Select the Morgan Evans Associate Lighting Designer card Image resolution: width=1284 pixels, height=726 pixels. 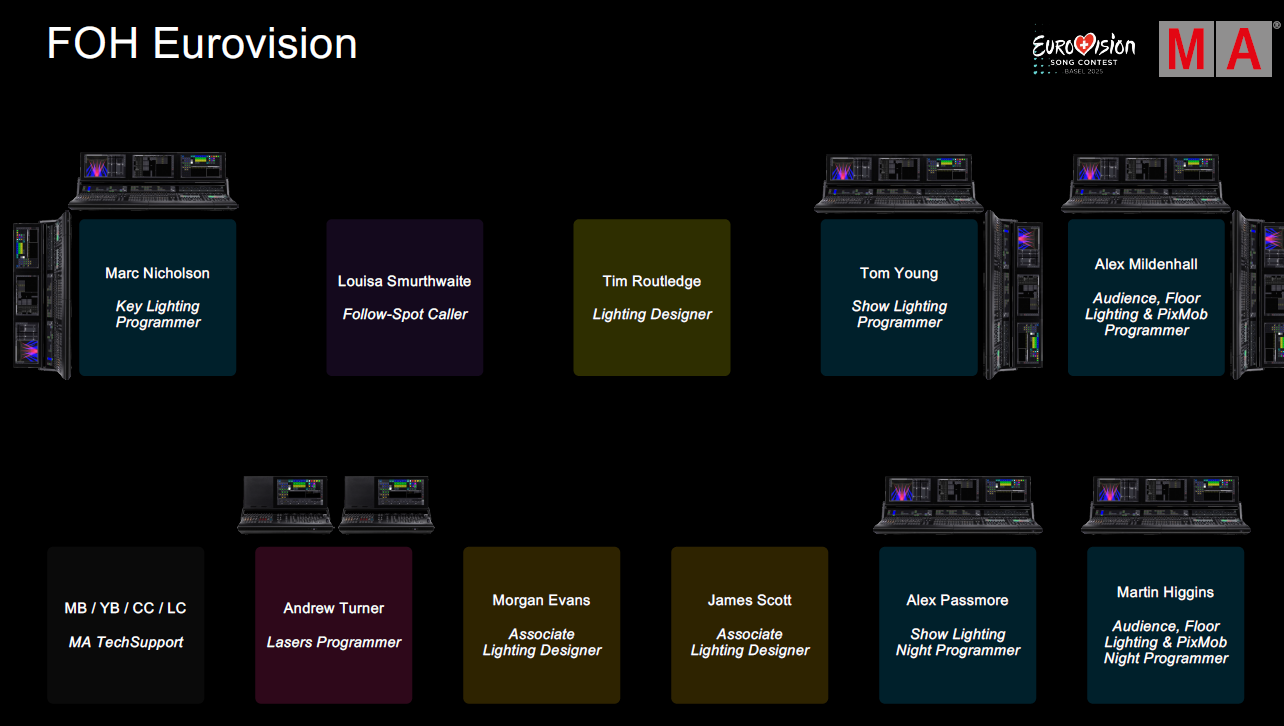pos(542,625)
